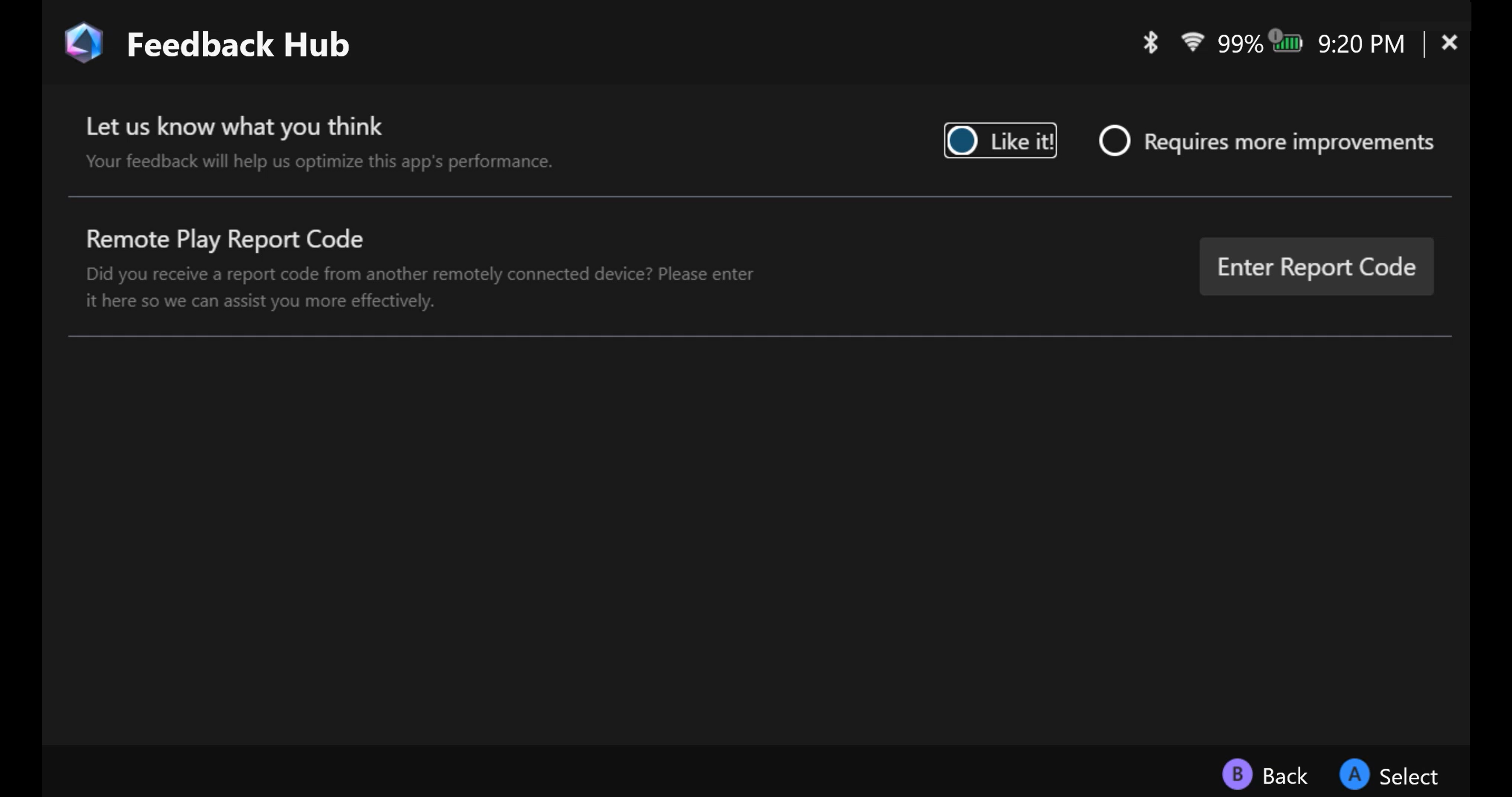Click the "Like it!" label text
1512x797 pixels.
coord(1022,141)
